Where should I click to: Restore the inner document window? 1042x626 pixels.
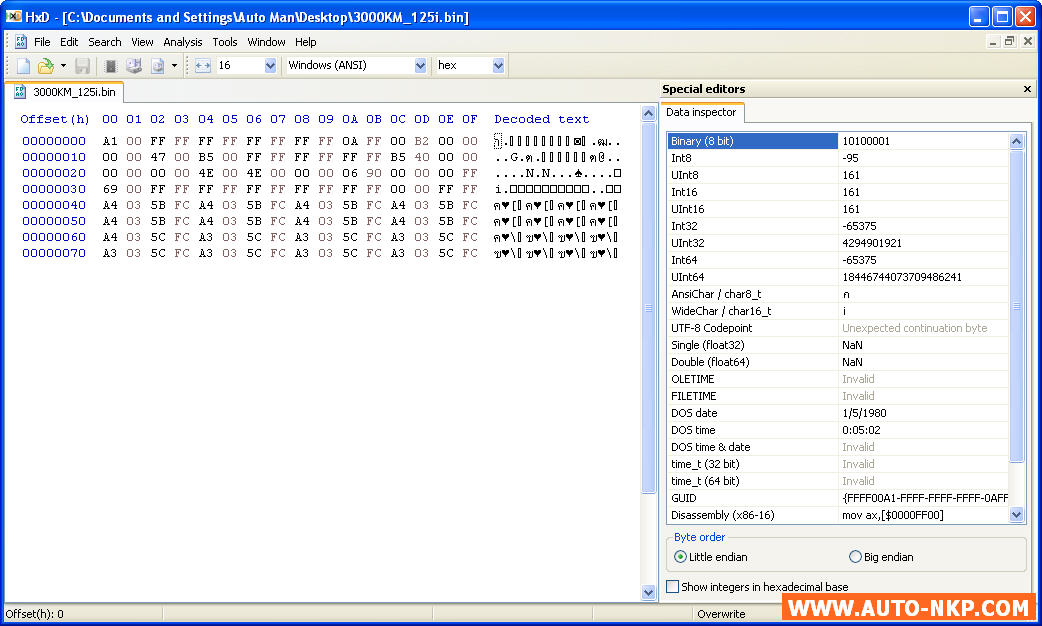click(1009, 41)
